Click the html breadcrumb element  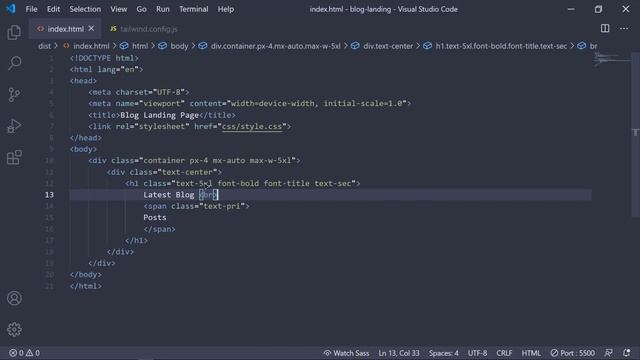point(134,46)
